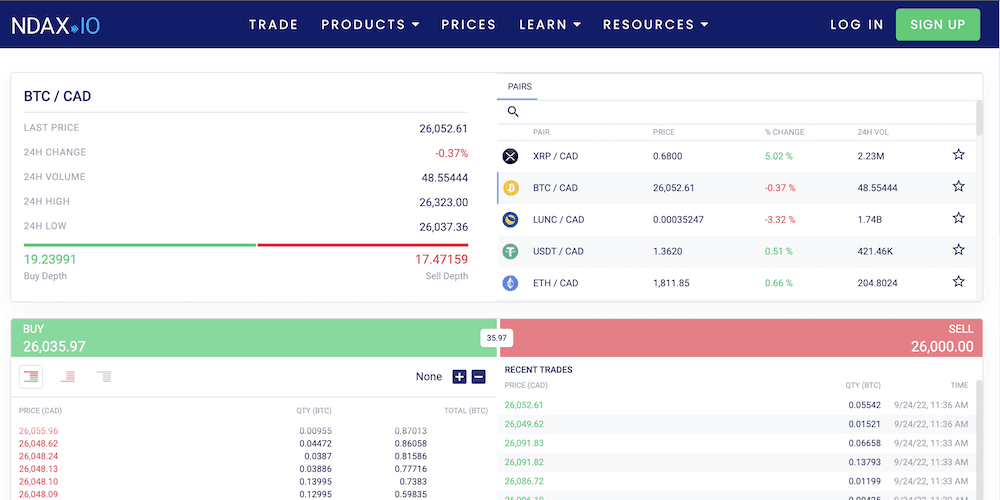Click the XRP coin icon
The image size is (1000, 500).
pos(511,156)
